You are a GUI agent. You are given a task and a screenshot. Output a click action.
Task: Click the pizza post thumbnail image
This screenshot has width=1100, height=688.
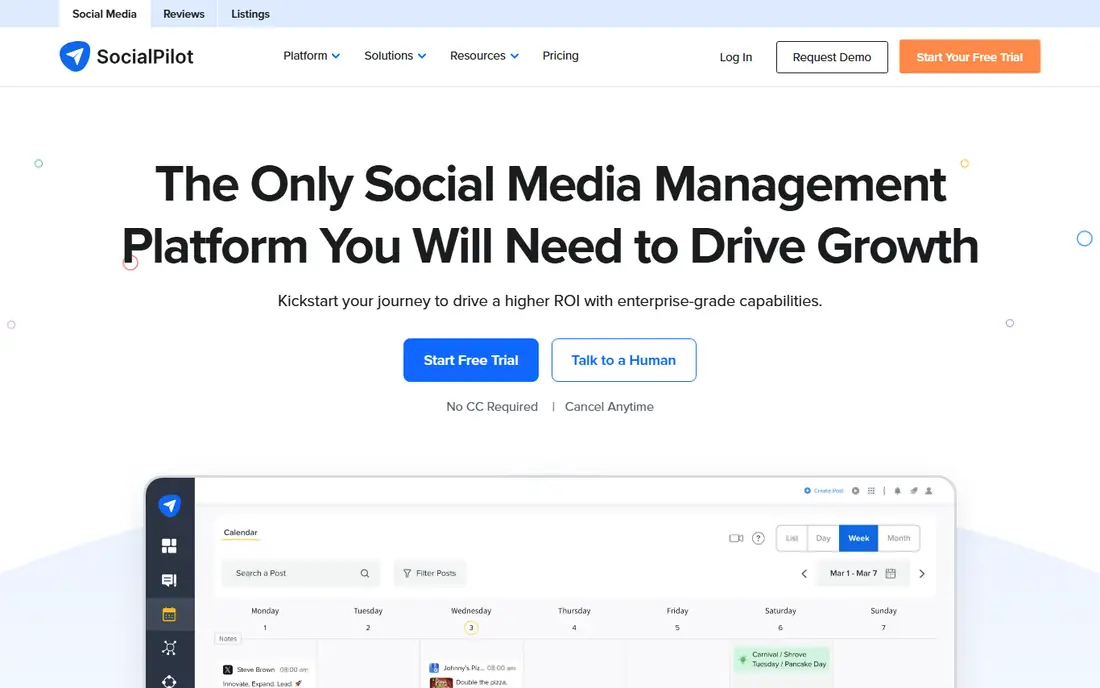click(441, 682)
